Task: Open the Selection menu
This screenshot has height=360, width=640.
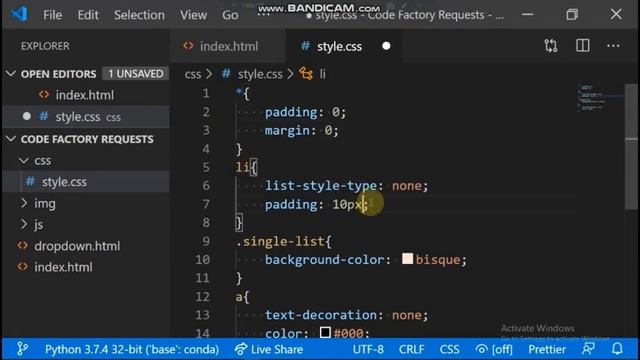Action: 139,15
